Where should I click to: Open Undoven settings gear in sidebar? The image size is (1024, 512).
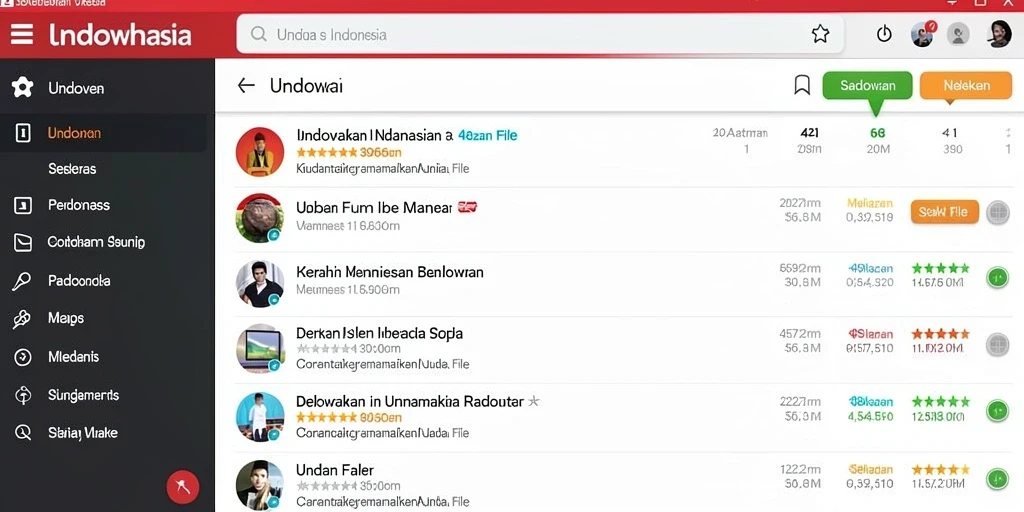click(x=22, y=88)
